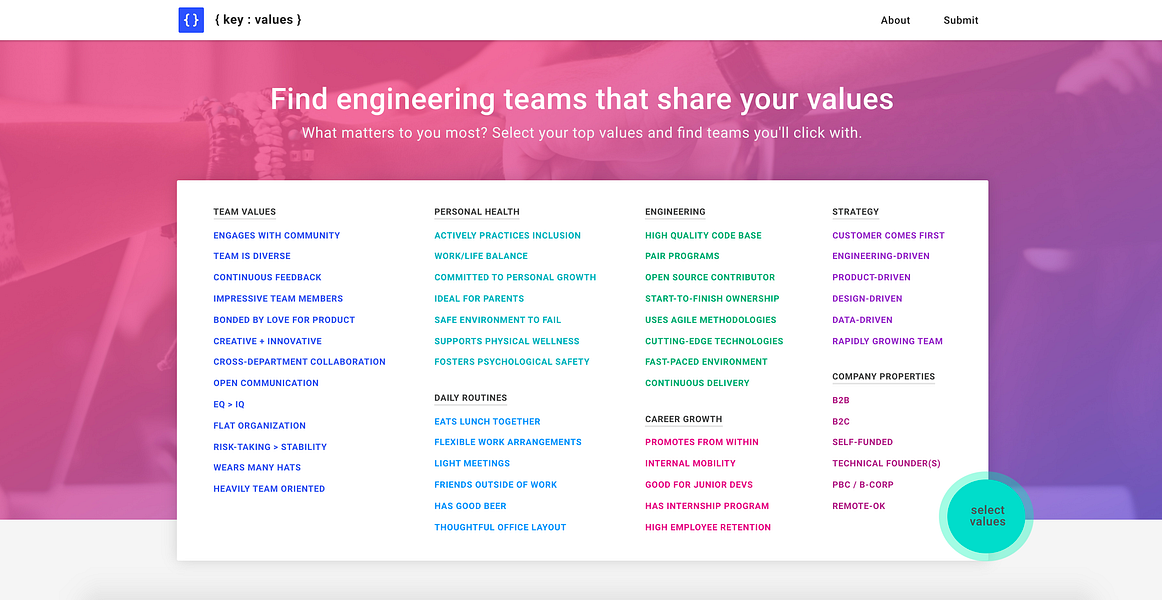Select the Customer Comes First value
The image size is (1162, 600).
click(x=888, y=235)
